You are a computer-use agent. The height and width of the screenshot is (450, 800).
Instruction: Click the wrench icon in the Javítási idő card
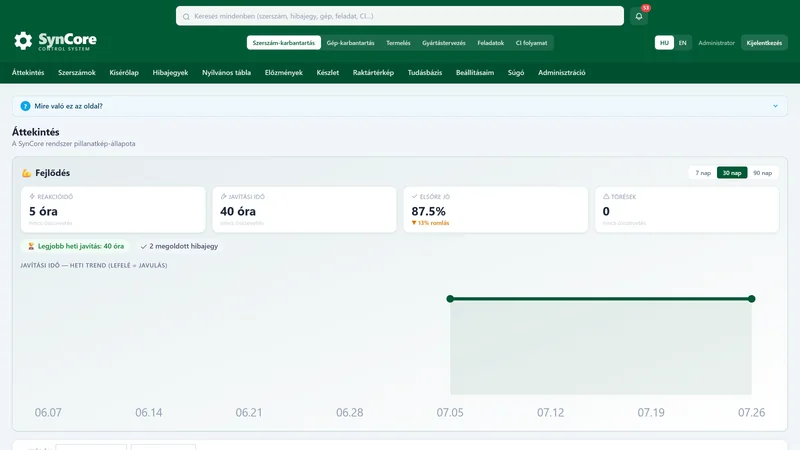coord(223,196)
